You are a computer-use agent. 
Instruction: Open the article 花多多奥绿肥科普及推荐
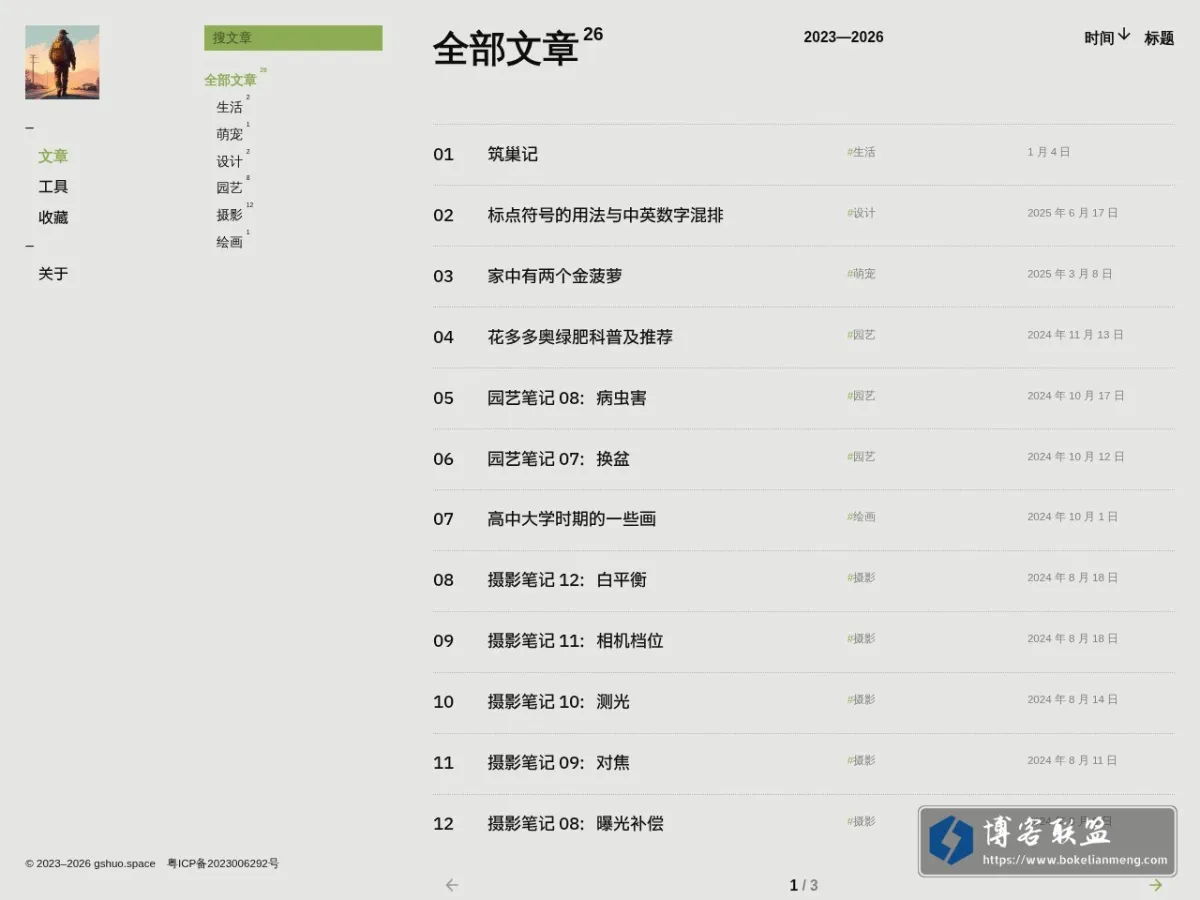coord(580,337)
